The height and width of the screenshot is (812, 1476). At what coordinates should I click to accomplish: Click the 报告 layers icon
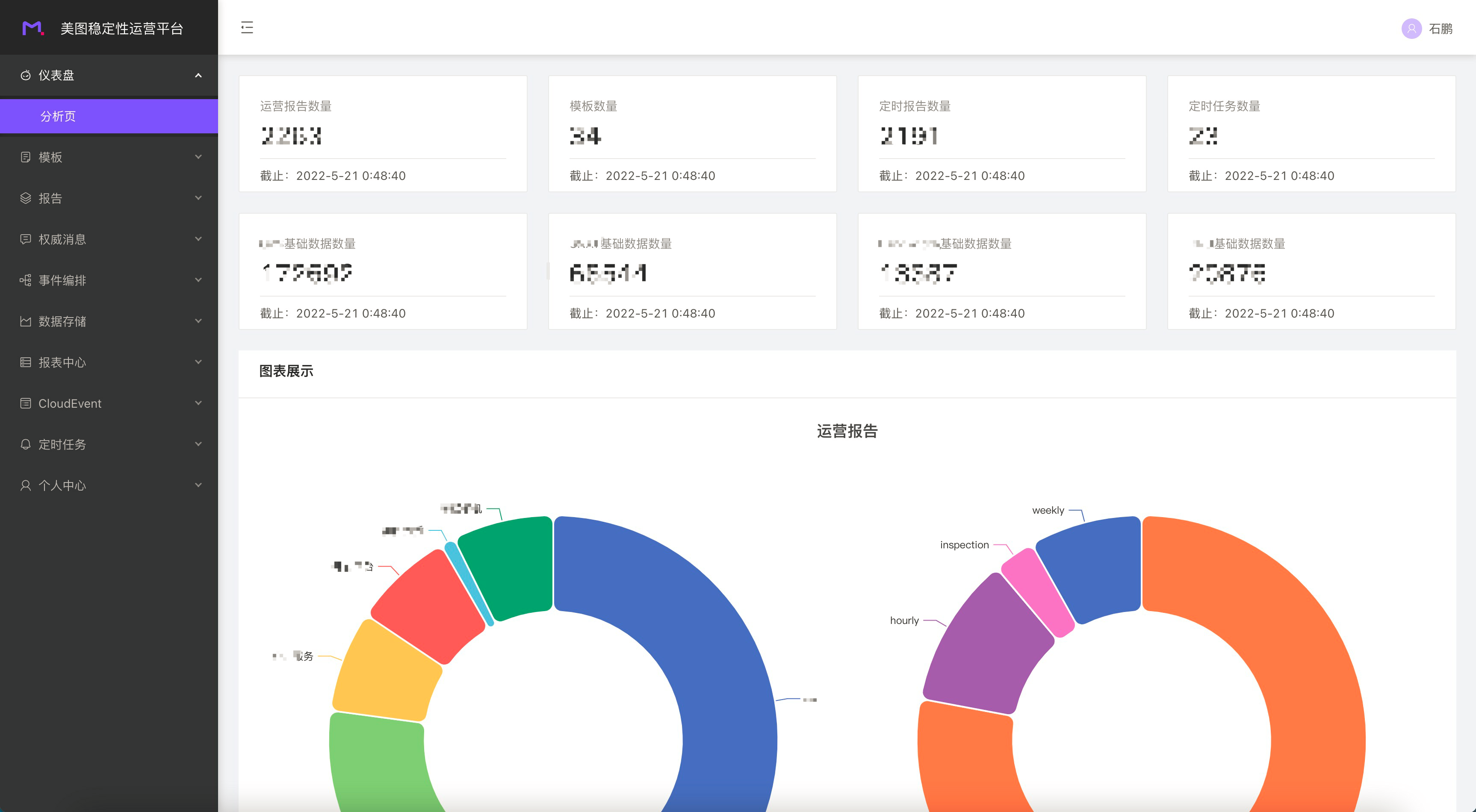click(x=25, y=198)
